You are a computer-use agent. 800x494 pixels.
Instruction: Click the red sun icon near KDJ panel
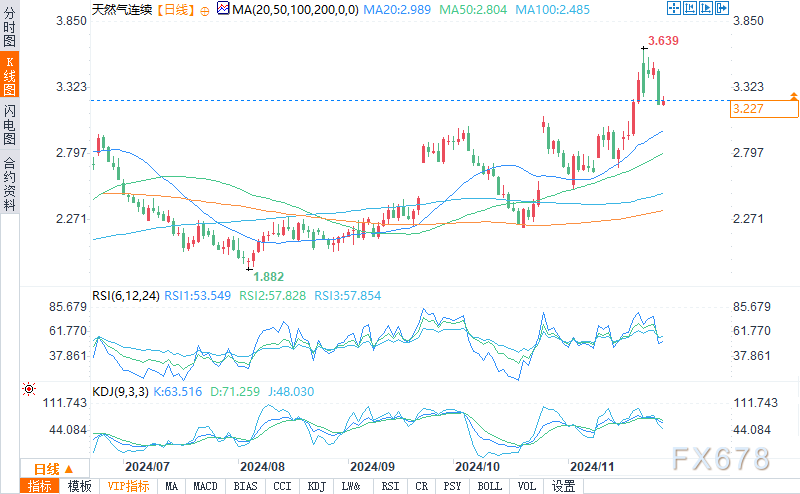point(28,387)
